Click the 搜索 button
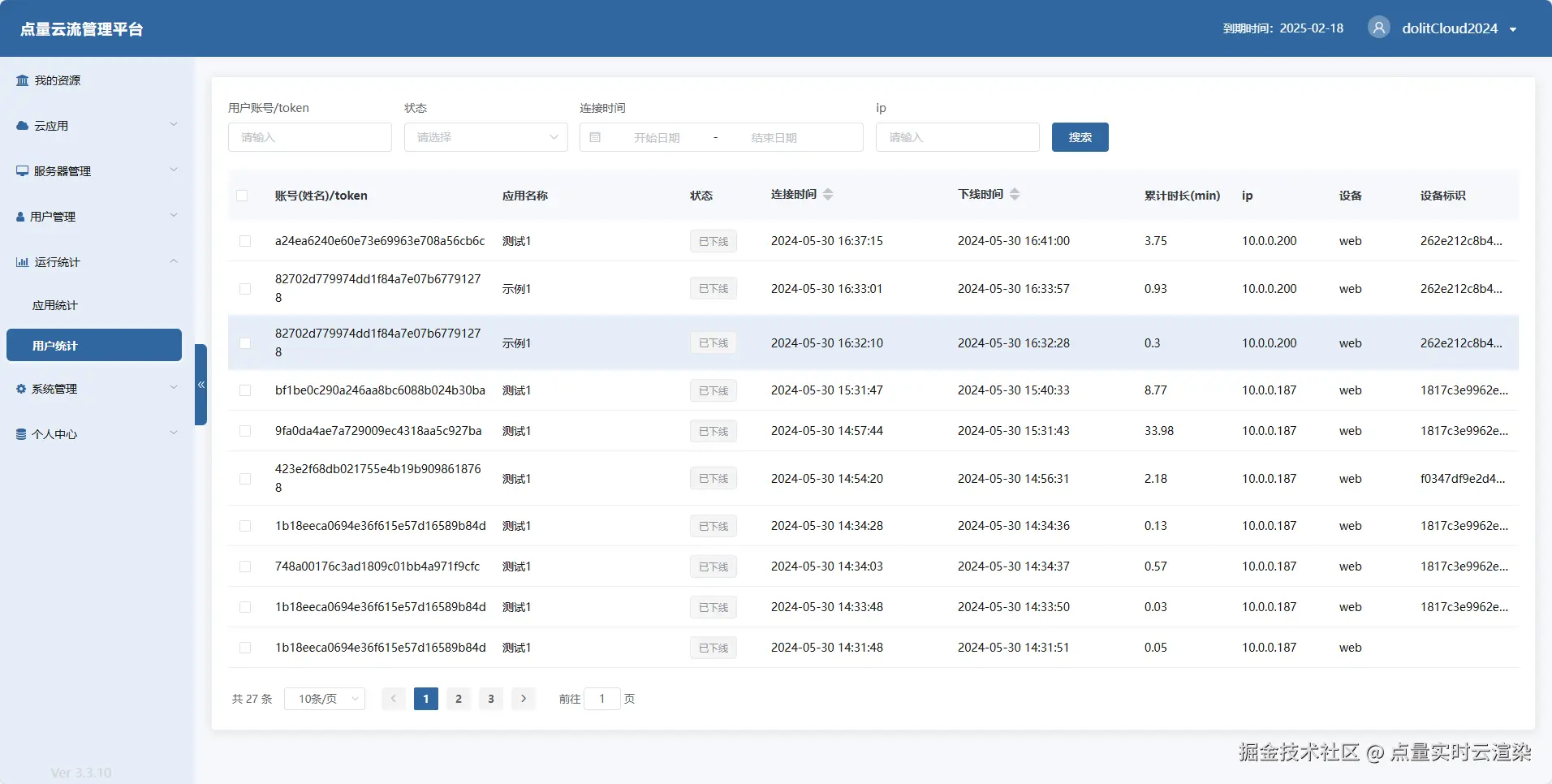The height and width of the screenshot is (784, 1552). (x=1080, y=137)
